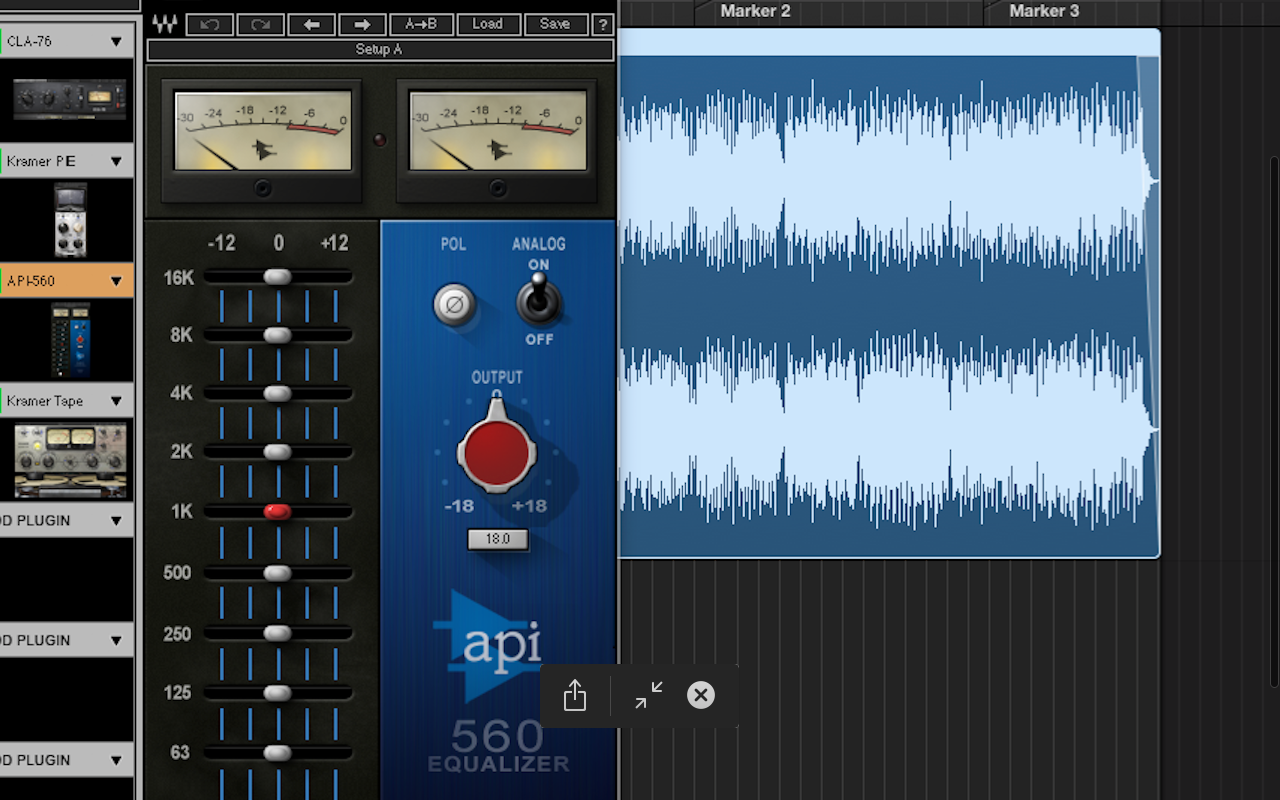This screenshot has height=800, width=1280.
Task: Click the red 1K band slider
Action: 277,512
